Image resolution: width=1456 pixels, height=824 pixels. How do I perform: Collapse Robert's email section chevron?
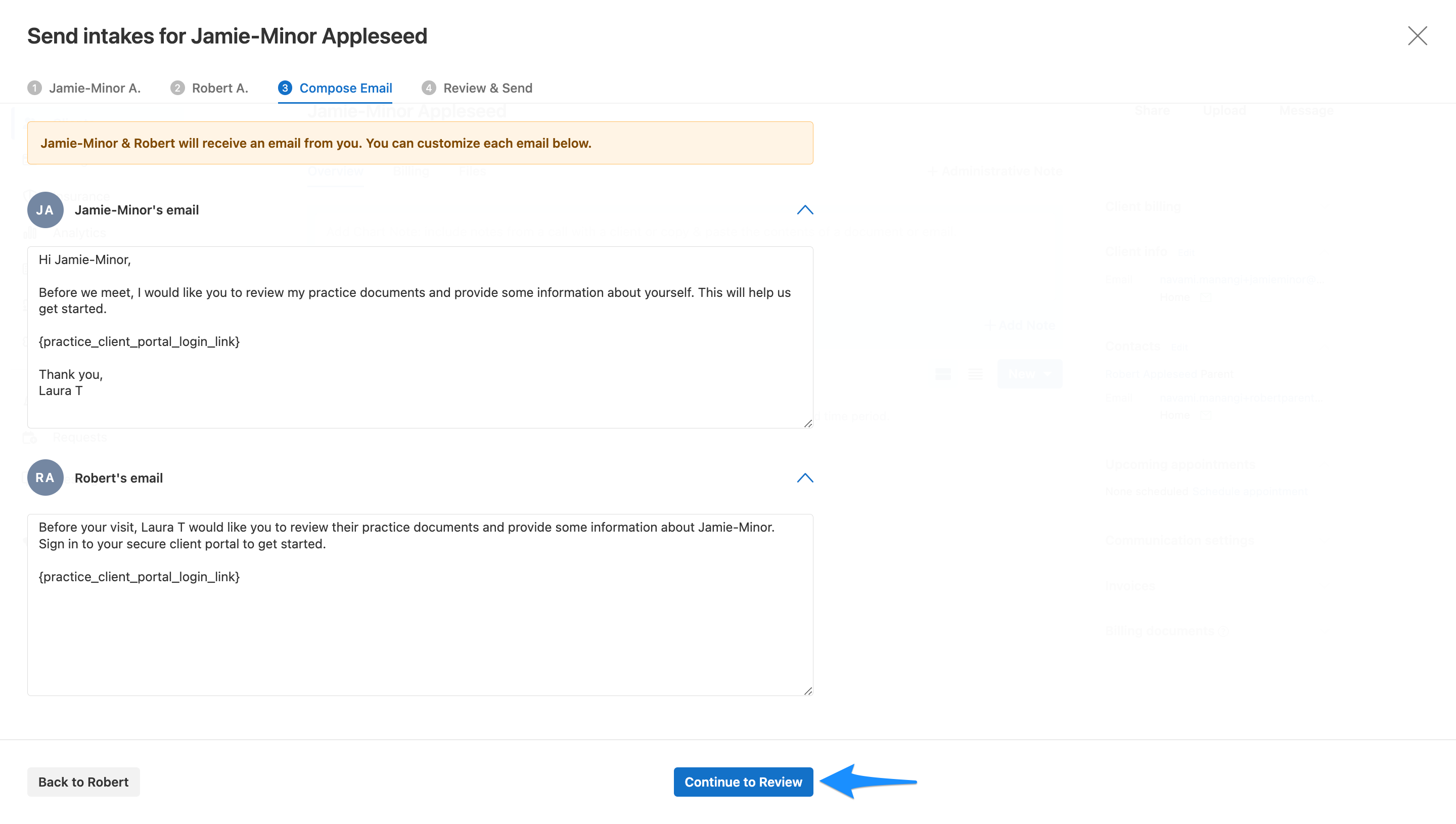(x=805, y=478)
